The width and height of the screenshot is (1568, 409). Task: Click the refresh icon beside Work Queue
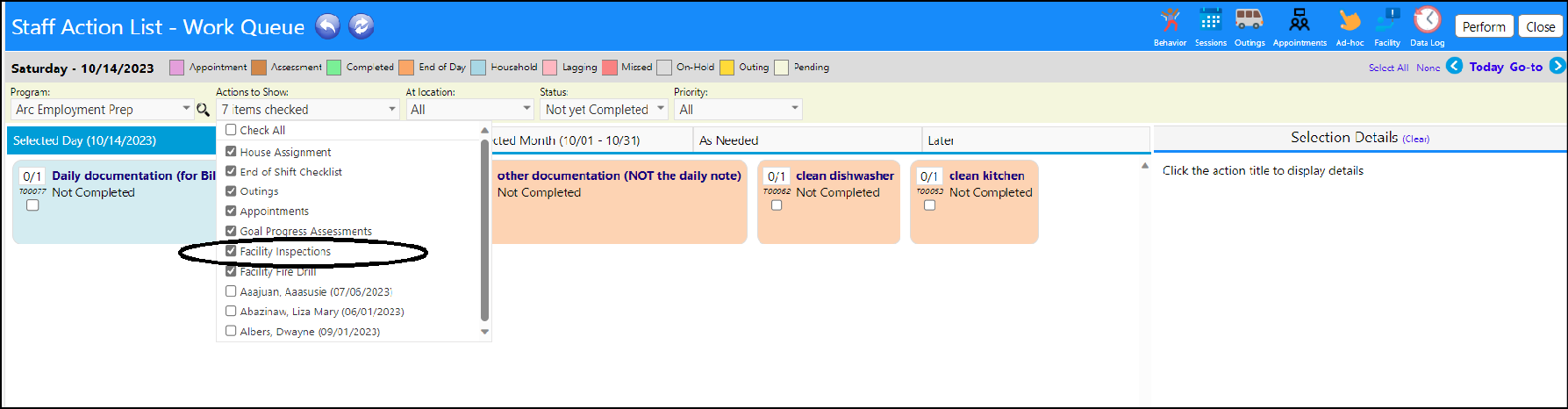(362, 26)
